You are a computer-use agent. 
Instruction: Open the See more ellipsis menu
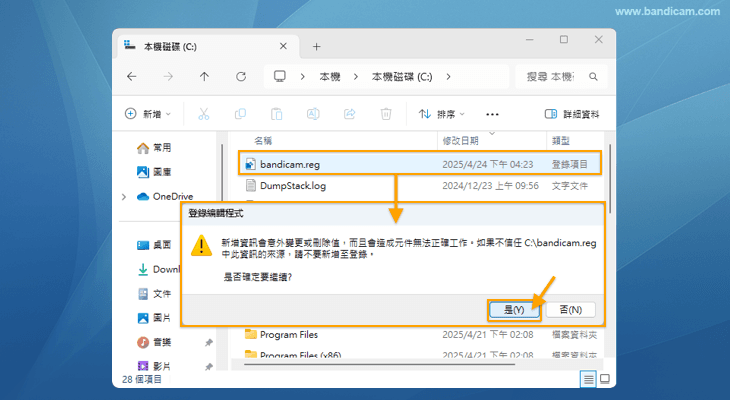click(492, 114)
